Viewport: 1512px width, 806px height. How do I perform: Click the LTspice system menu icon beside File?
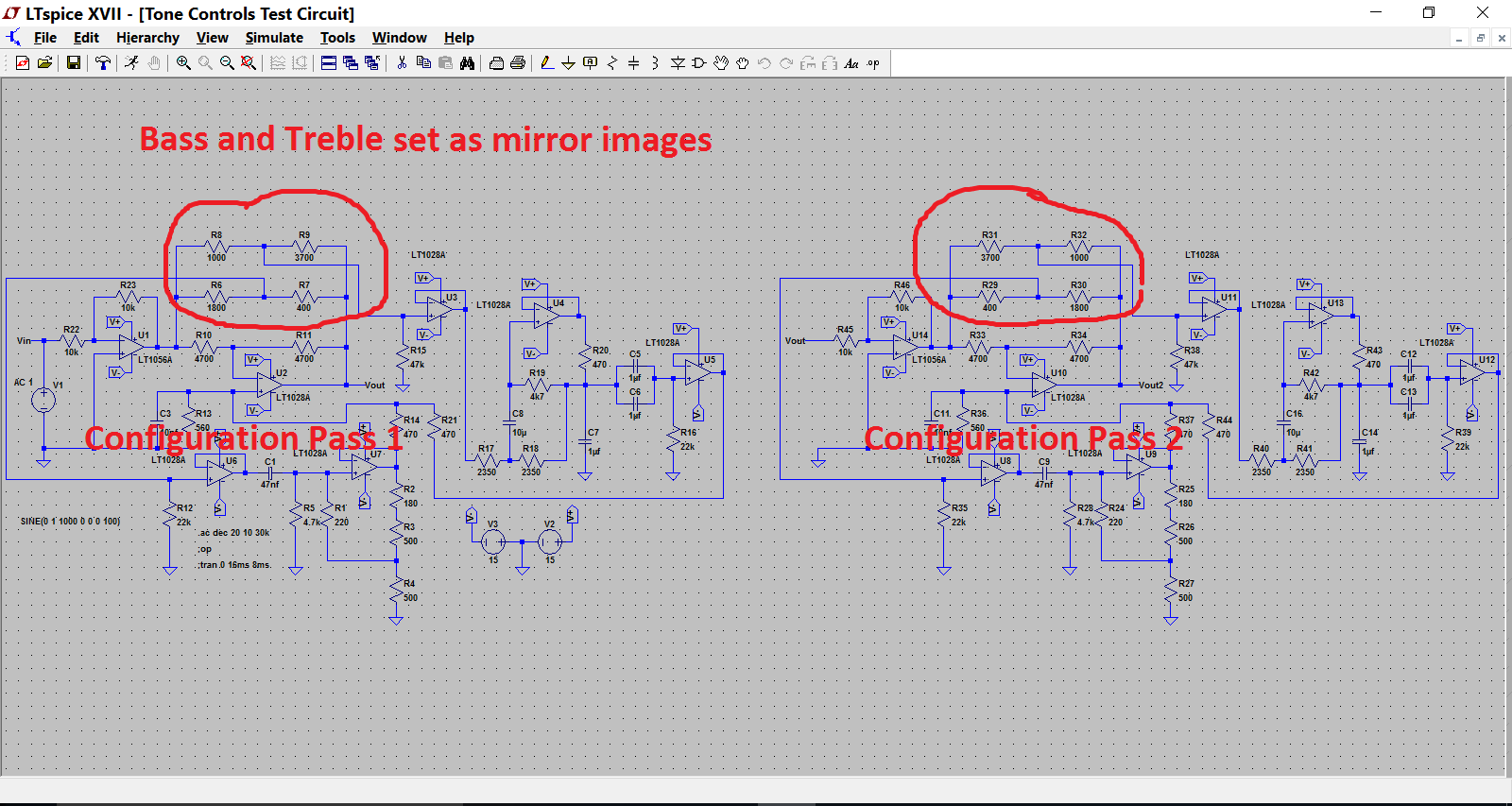(13, 38)
